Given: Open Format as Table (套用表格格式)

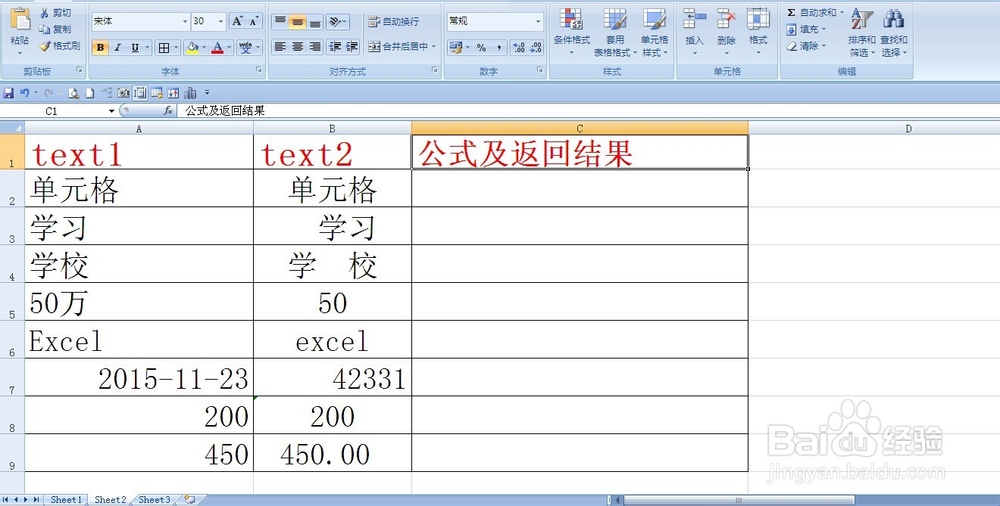Looking at the screenshot, I should 615,32.
